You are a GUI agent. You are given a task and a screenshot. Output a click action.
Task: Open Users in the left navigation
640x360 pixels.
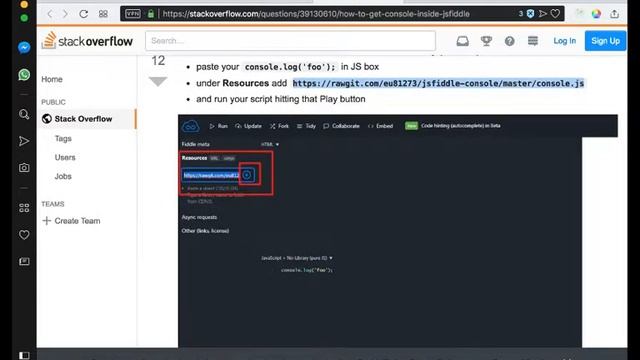point(65,157)
